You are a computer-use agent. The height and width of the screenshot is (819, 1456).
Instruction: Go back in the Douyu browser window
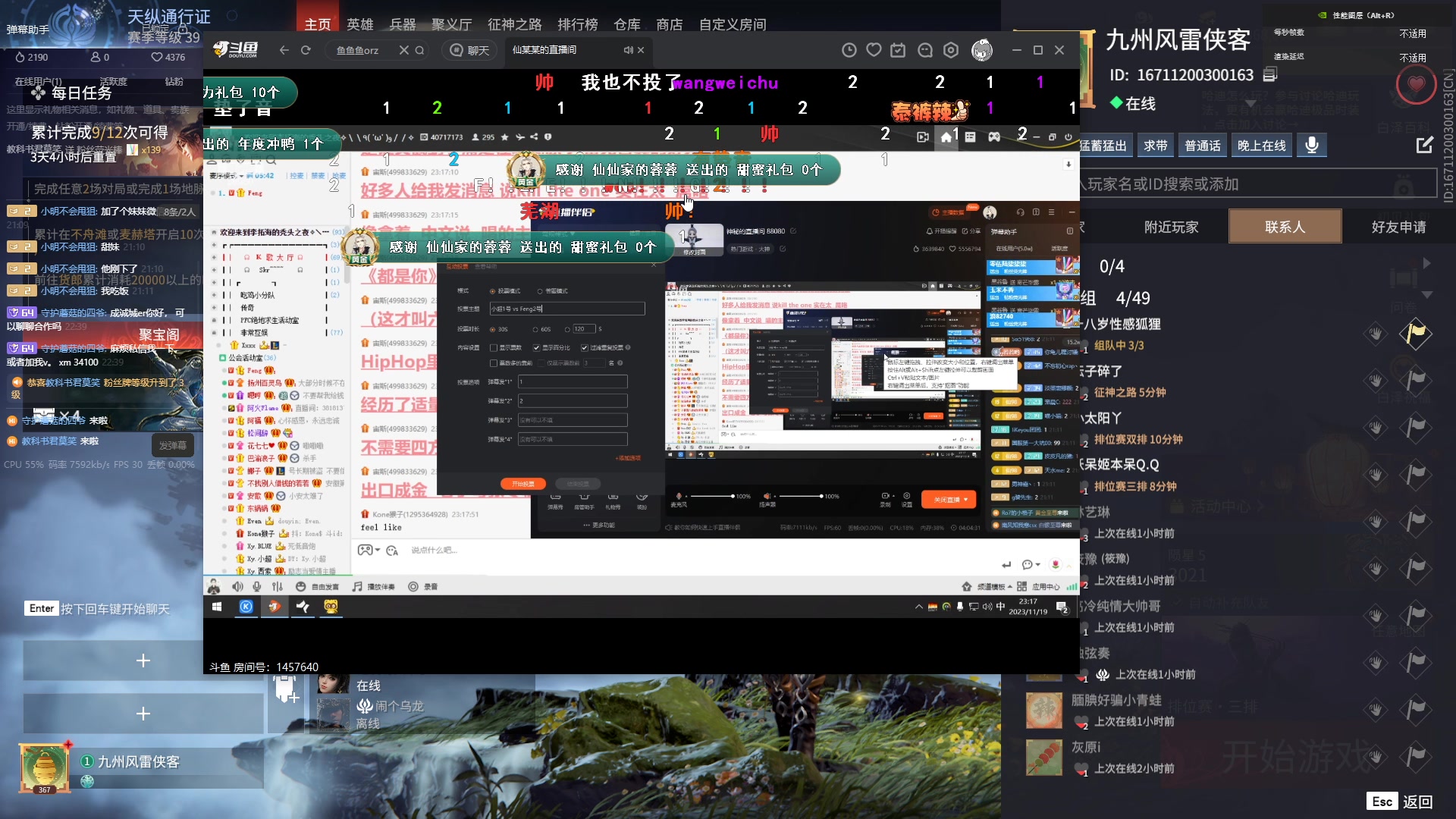tap(284, 50)
